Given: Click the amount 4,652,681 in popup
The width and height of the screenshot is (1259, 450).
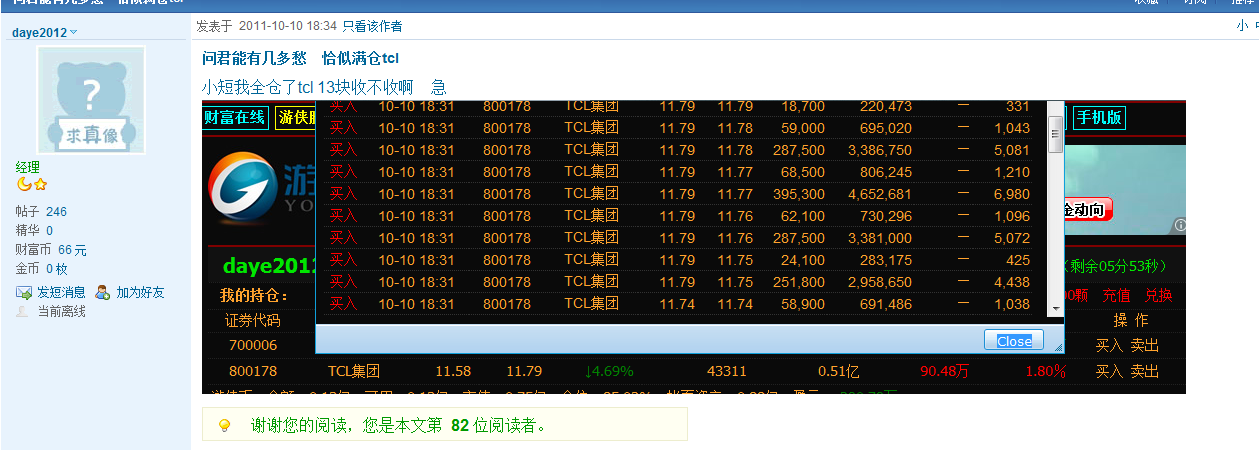Looking at the screenshot, I should [x=879, y=194].
